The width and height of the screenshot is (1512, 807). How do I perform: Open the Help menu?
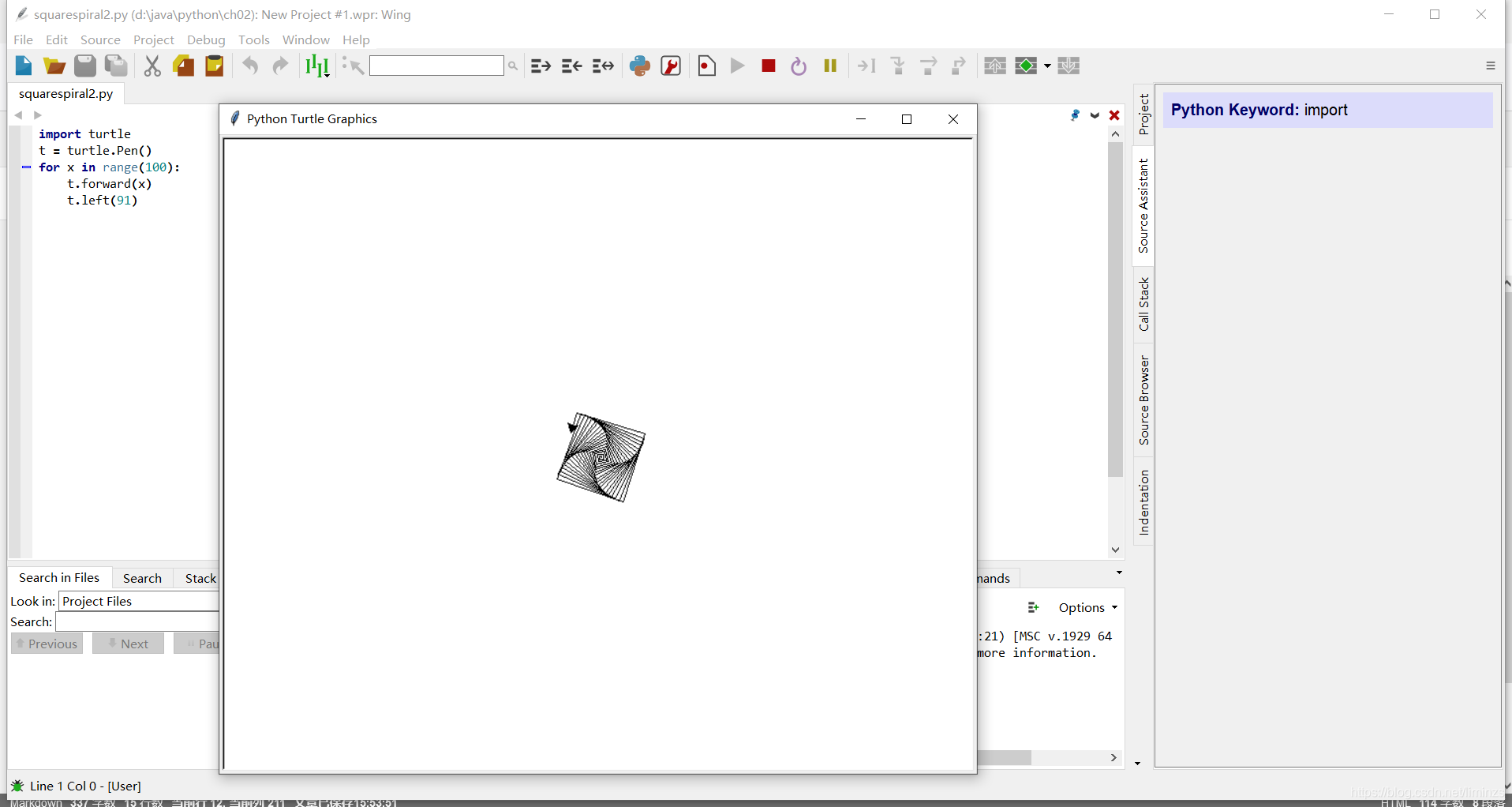[x=356, y=39]
